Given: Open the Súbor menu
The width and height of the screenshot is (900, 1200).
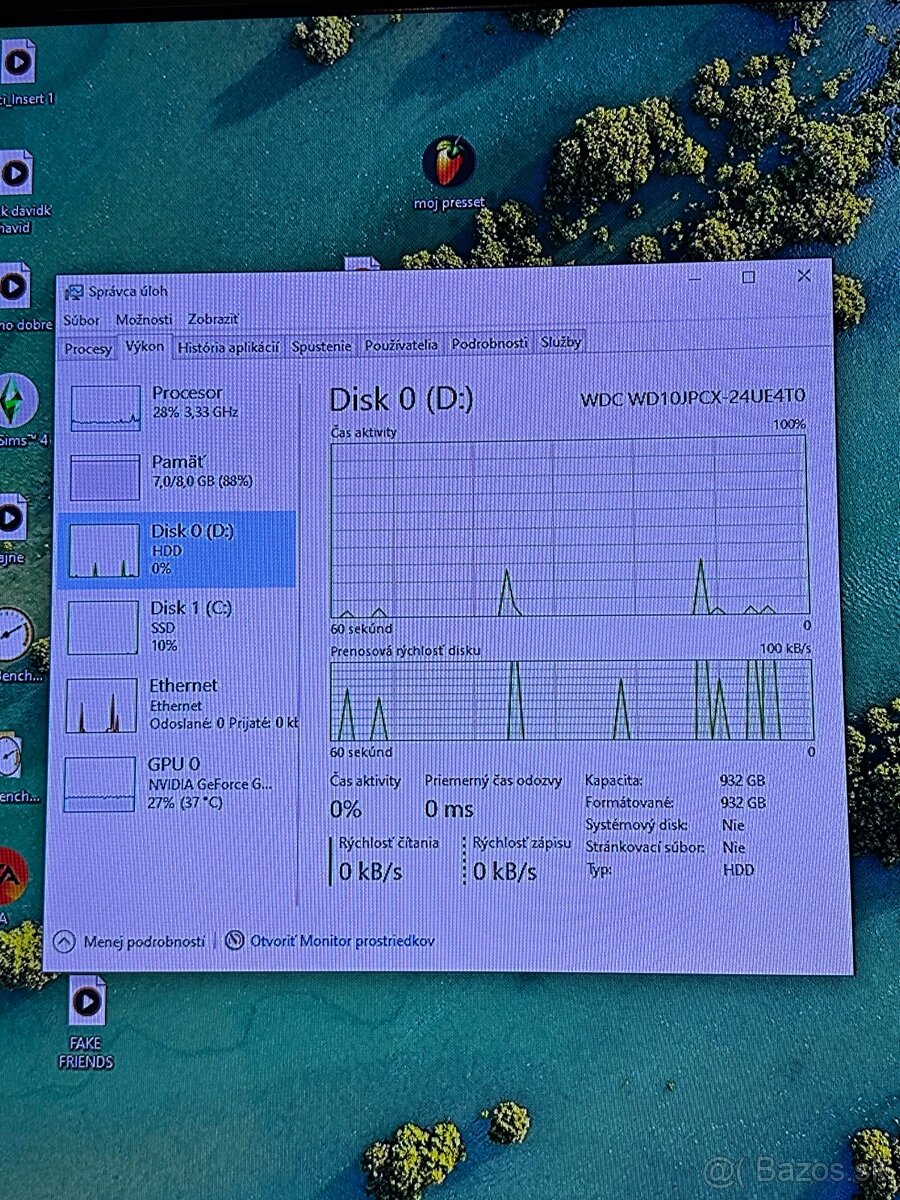Looking at the screenshot, I should pos(81,320).
